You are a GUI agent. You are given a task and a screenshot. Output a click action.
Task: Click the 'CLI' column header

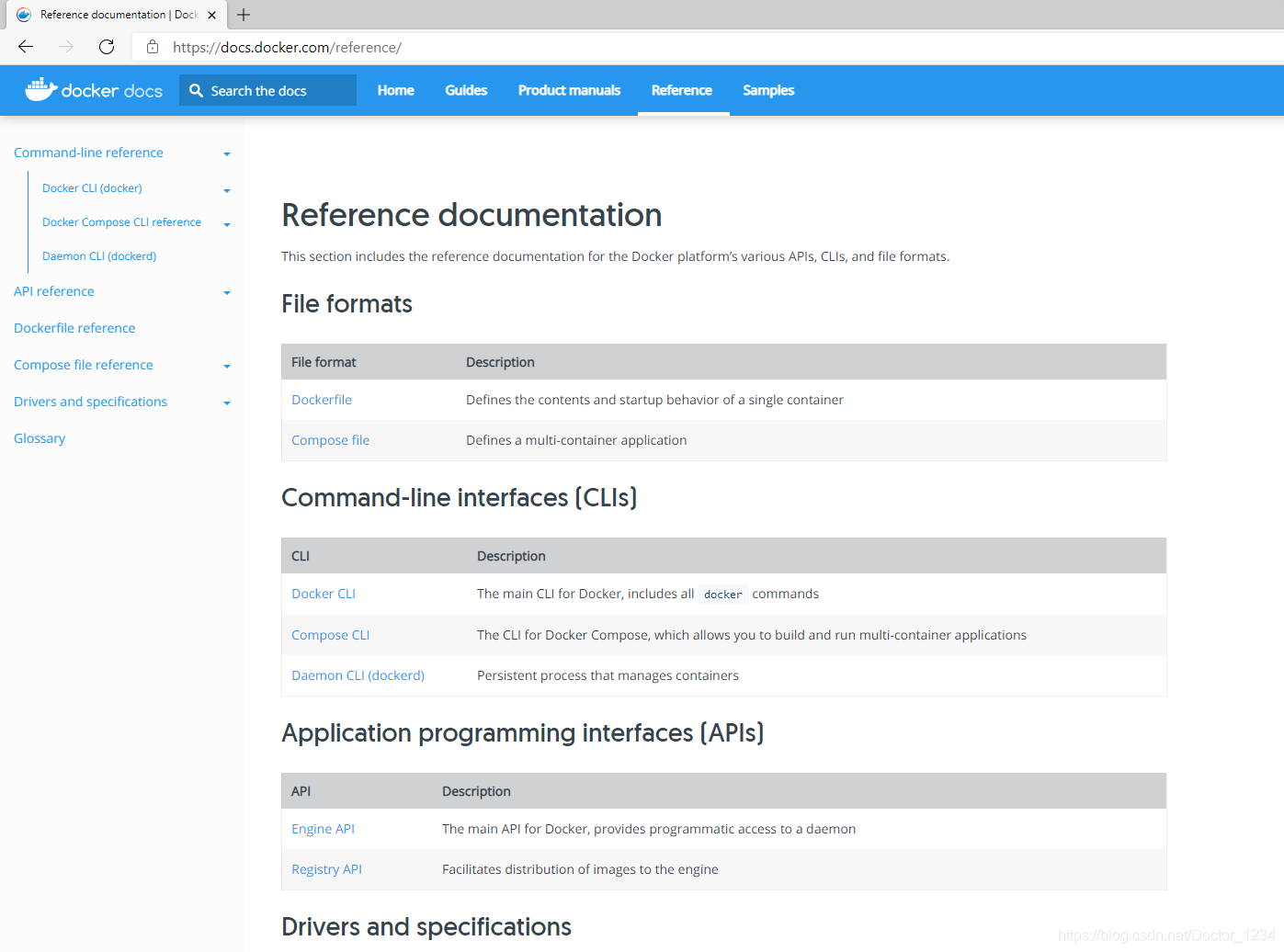pos(301,556)
